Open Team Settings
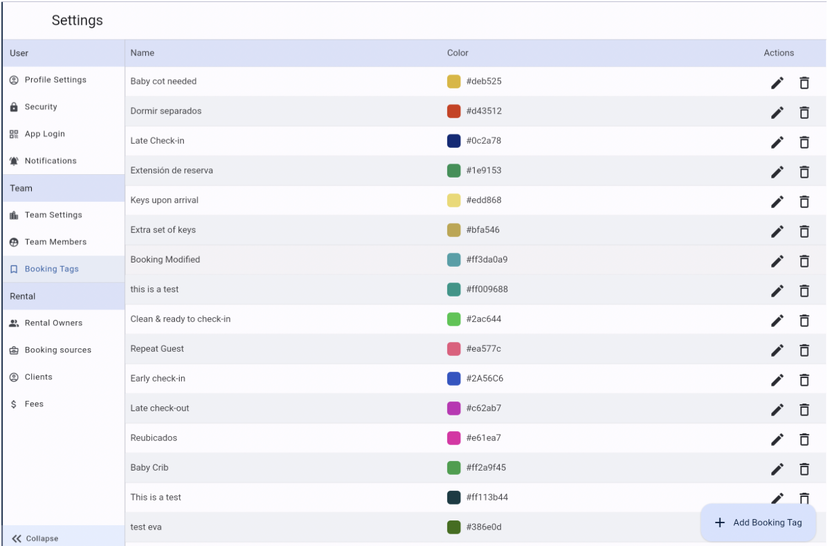Image resolution: width=828 pixels, height=546 pixels. click(64, 215)
